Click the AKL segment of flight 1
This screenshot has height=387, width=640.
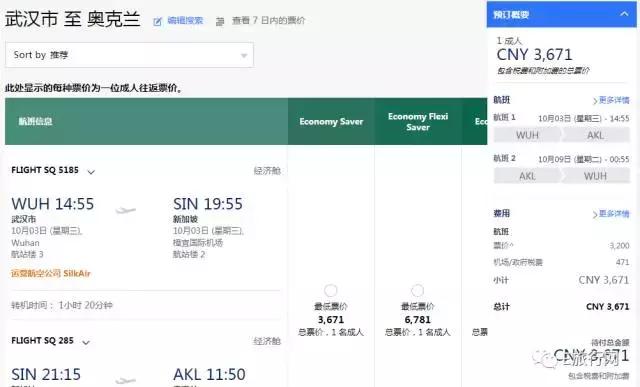pyautogui.click(x=596, y=135)
